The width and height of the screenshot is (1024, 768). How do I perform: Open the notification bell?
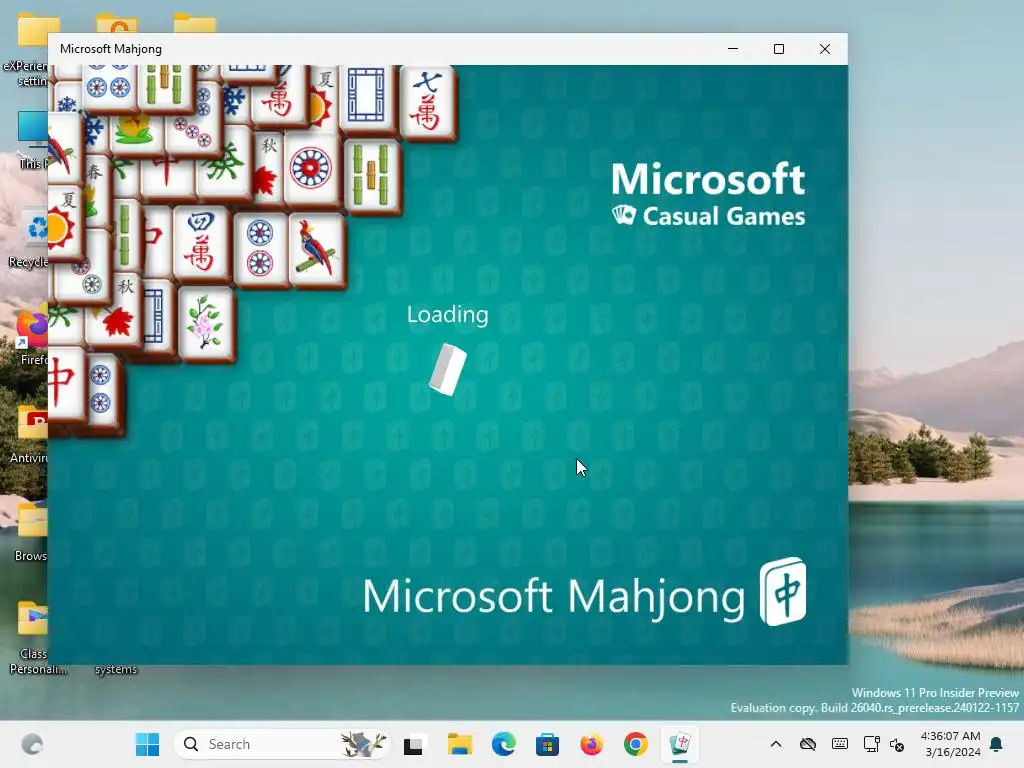997,744
